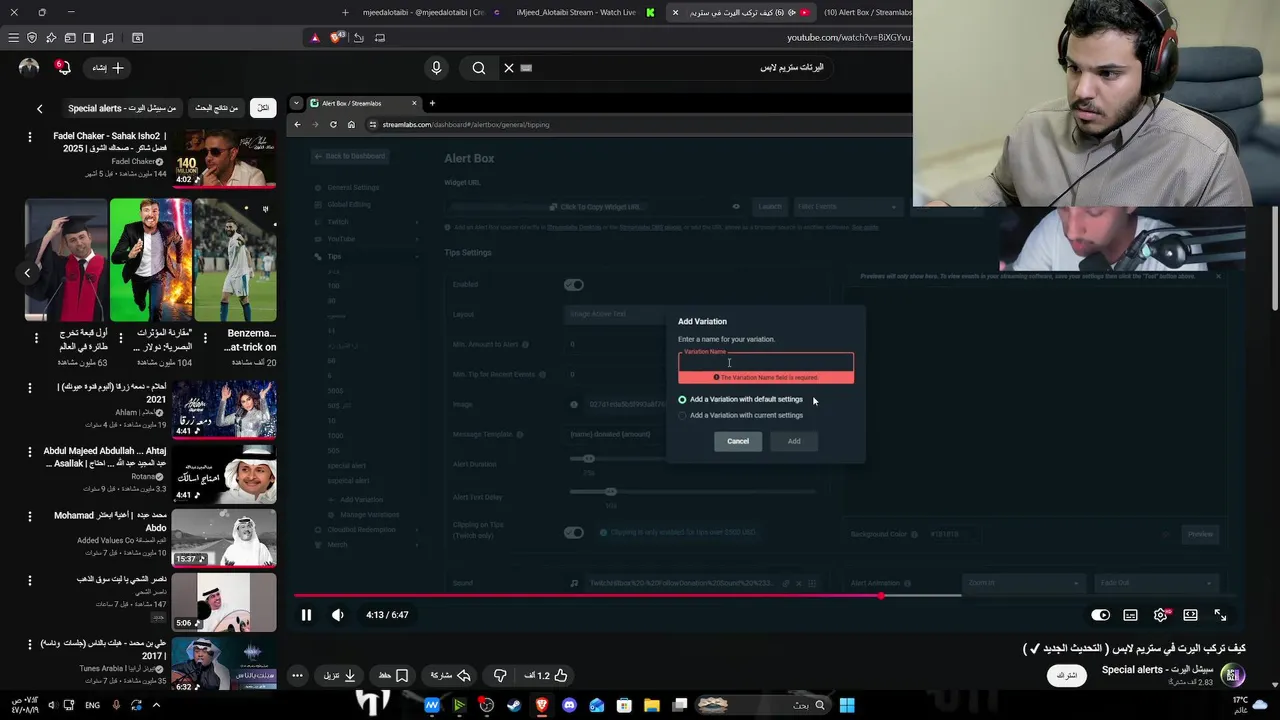
Task: Toggle autoplay switch in video player
Action: [1100, 615]
